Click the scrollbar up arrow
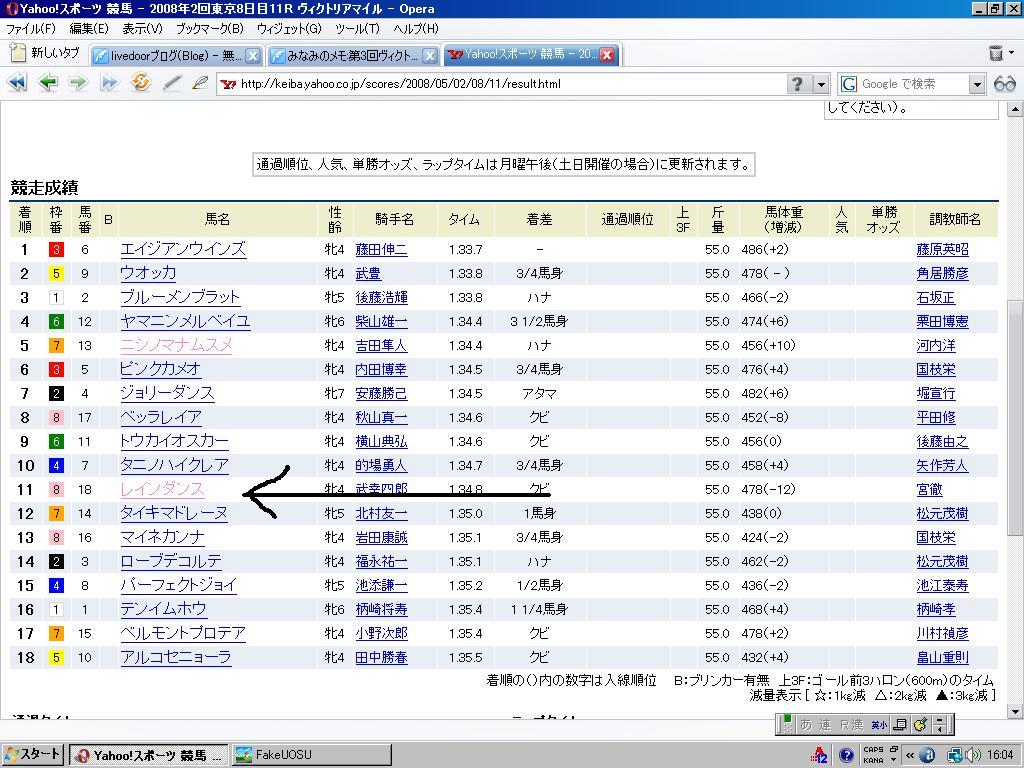Viewport: 1024px width, 768px height. [1015, 109]
